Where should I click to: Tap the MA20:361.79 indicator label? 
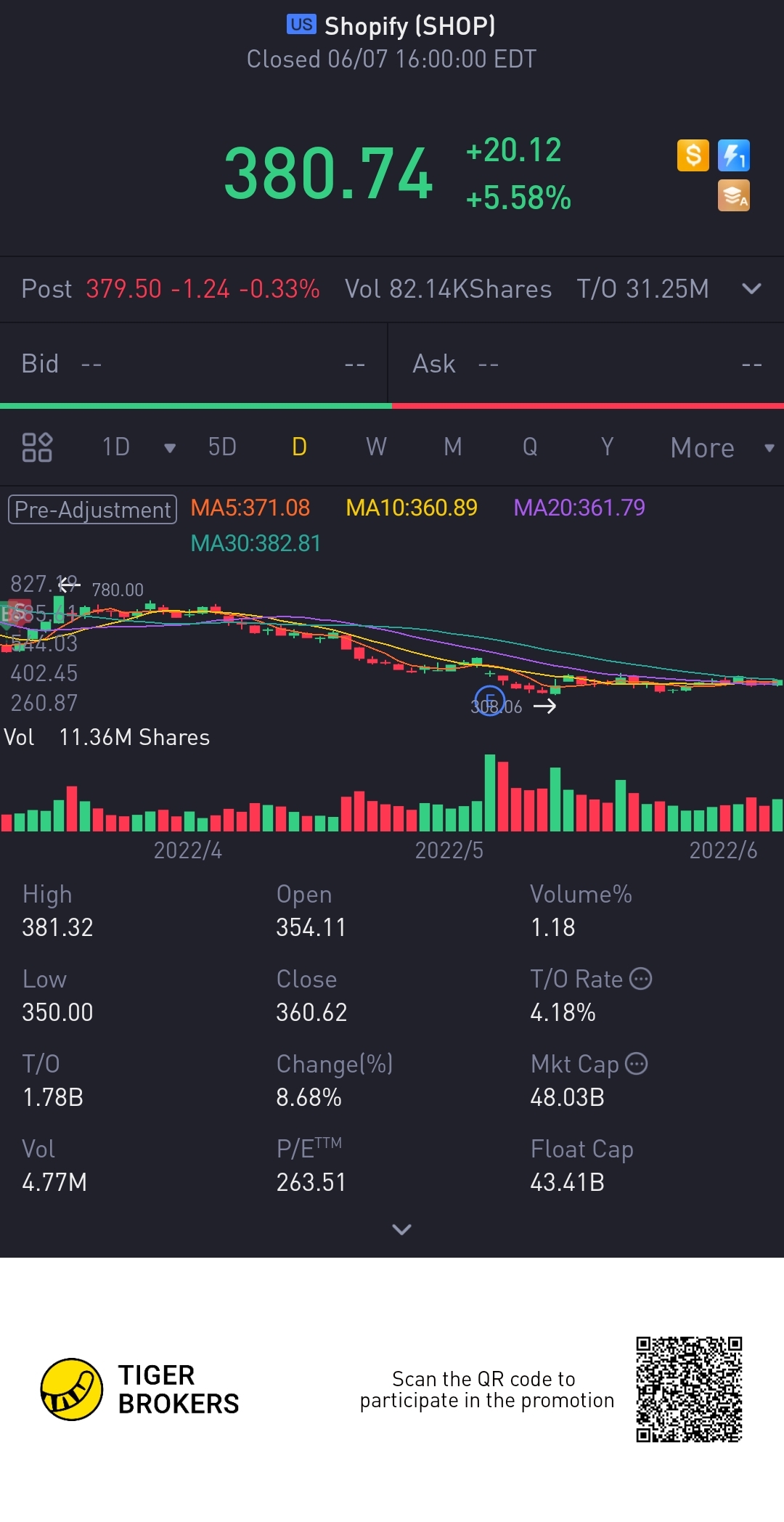(x=579, y=508)
